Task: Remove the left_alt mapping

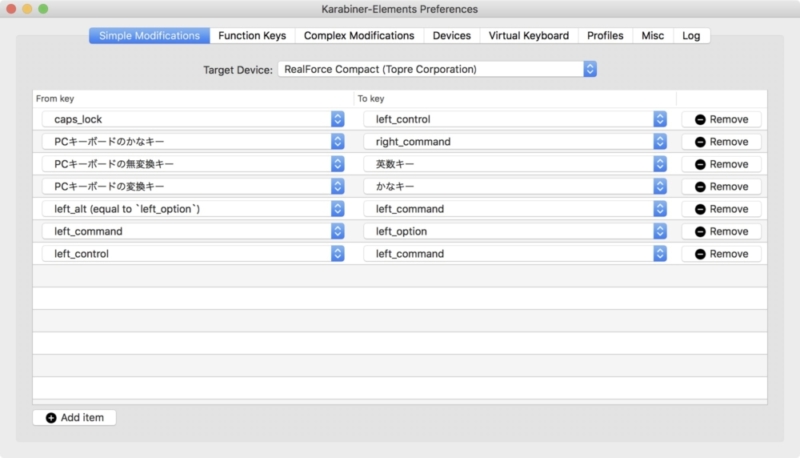Action: [721, 209]
